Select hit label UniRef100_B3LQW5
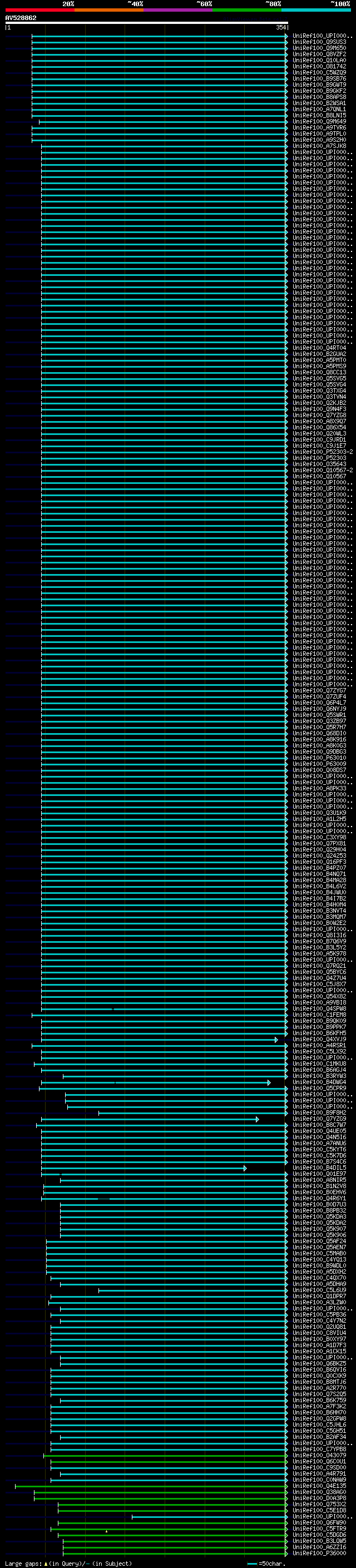The height and width of the screenshot is (1568, 356). point(319,1540)
